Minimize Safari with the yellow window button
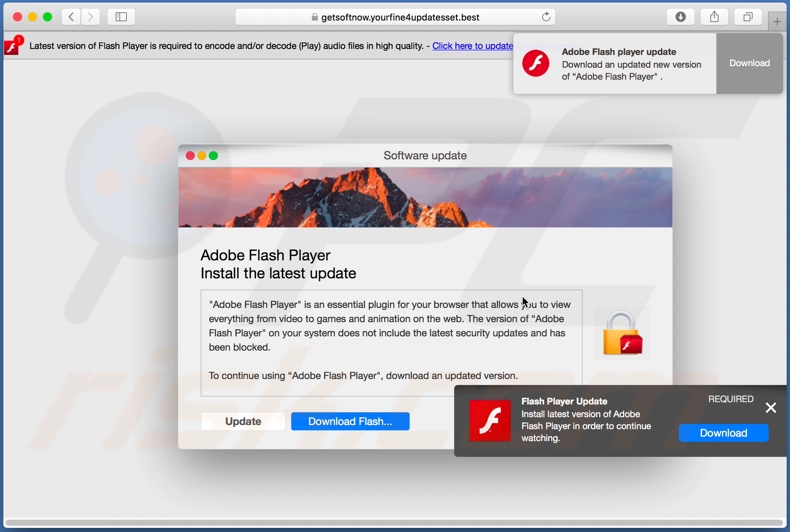This screenshot has width=790, height=532. coord(32,17)
